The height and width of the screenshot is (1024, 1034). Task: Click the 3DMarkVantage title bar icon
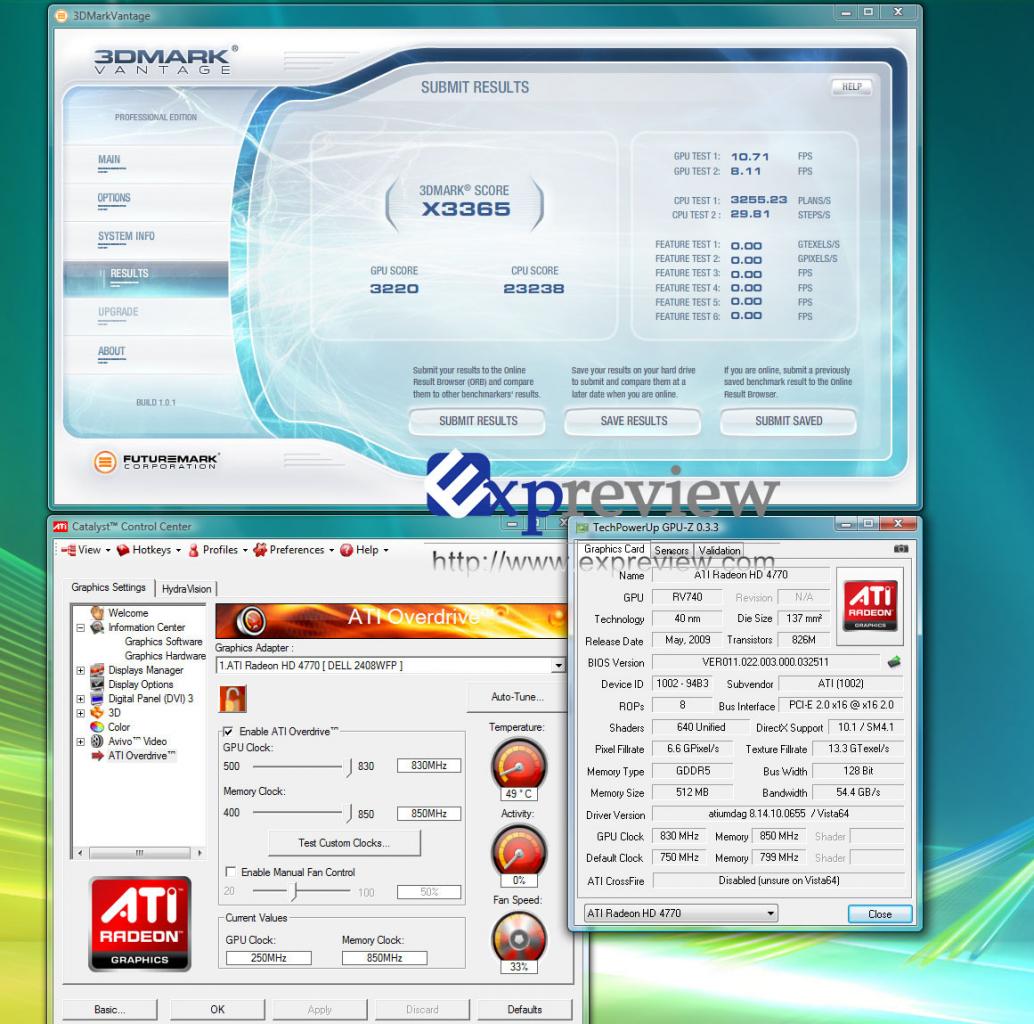pos(61,15)
